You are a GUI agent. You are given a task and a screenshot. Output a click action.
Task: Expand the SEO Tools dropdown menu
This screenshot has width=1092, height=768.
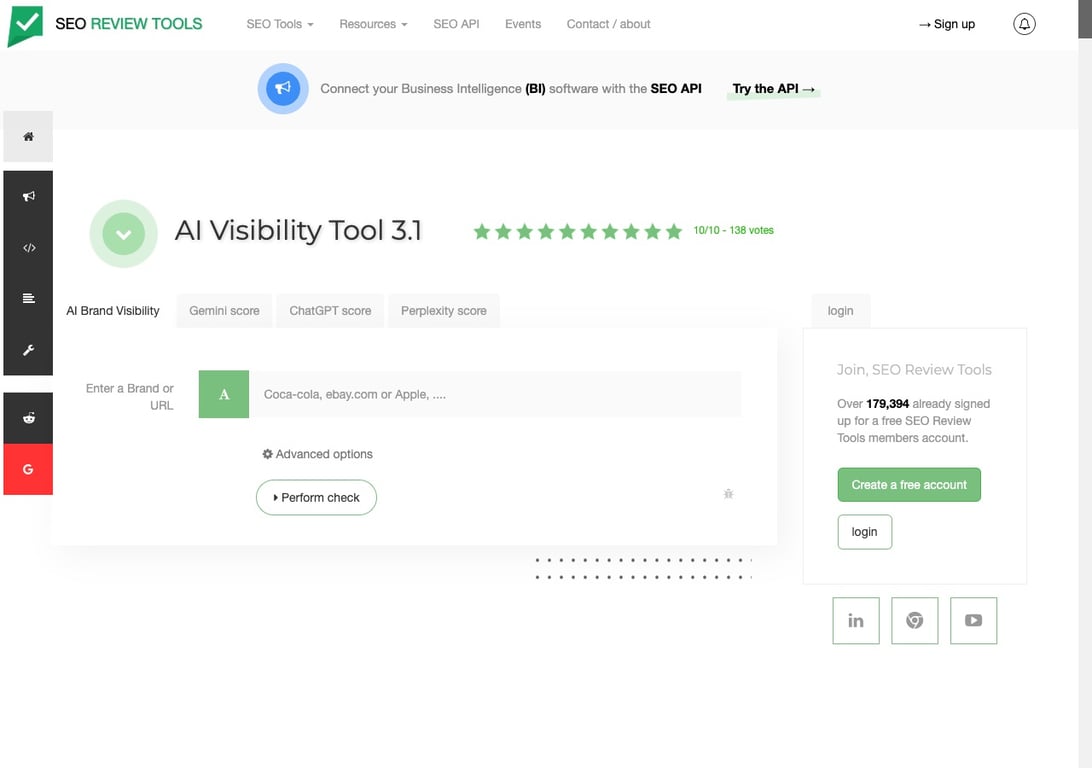280,24
